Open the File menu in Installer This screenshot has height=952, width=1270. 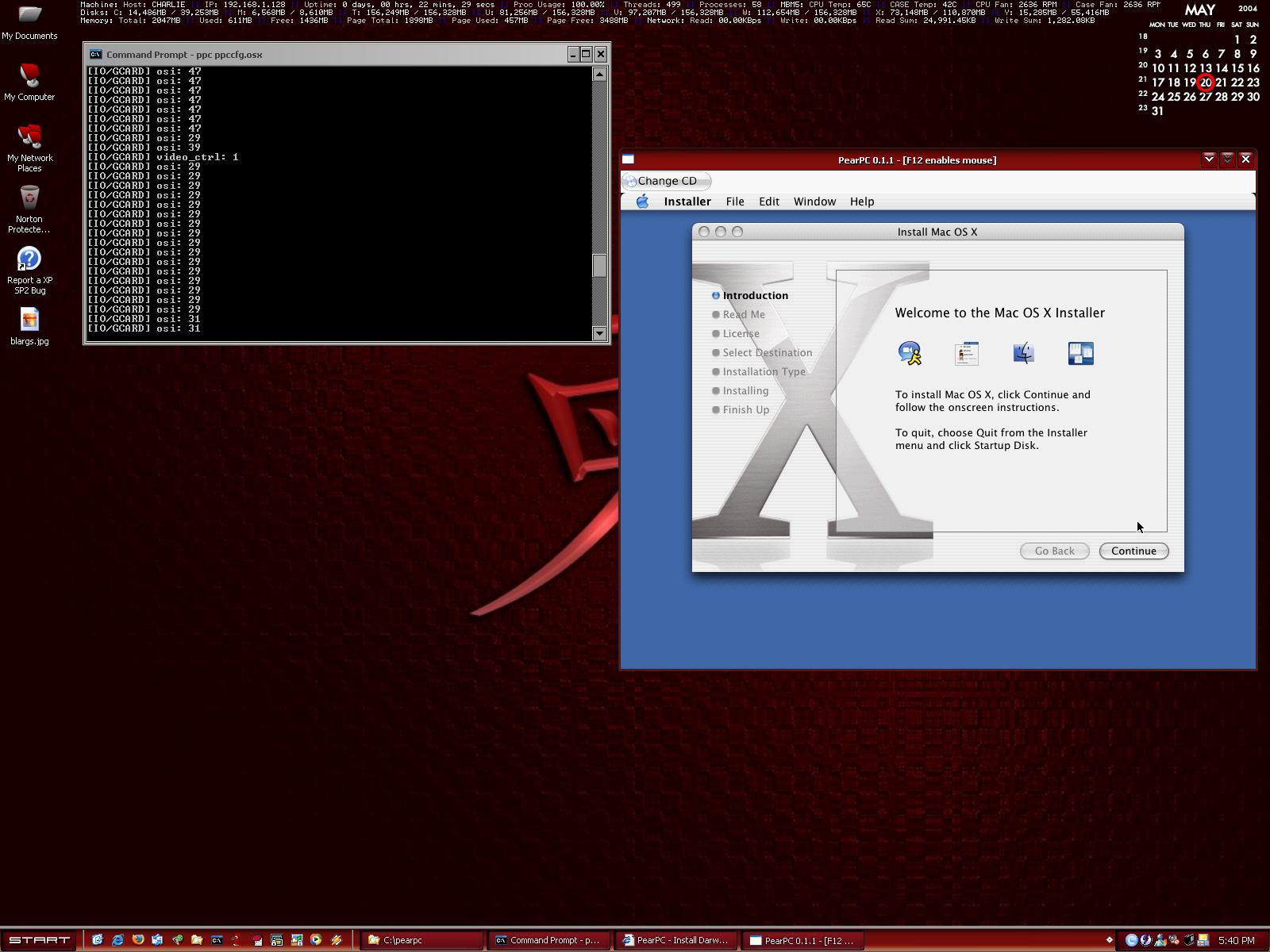(x=735, y=202)
